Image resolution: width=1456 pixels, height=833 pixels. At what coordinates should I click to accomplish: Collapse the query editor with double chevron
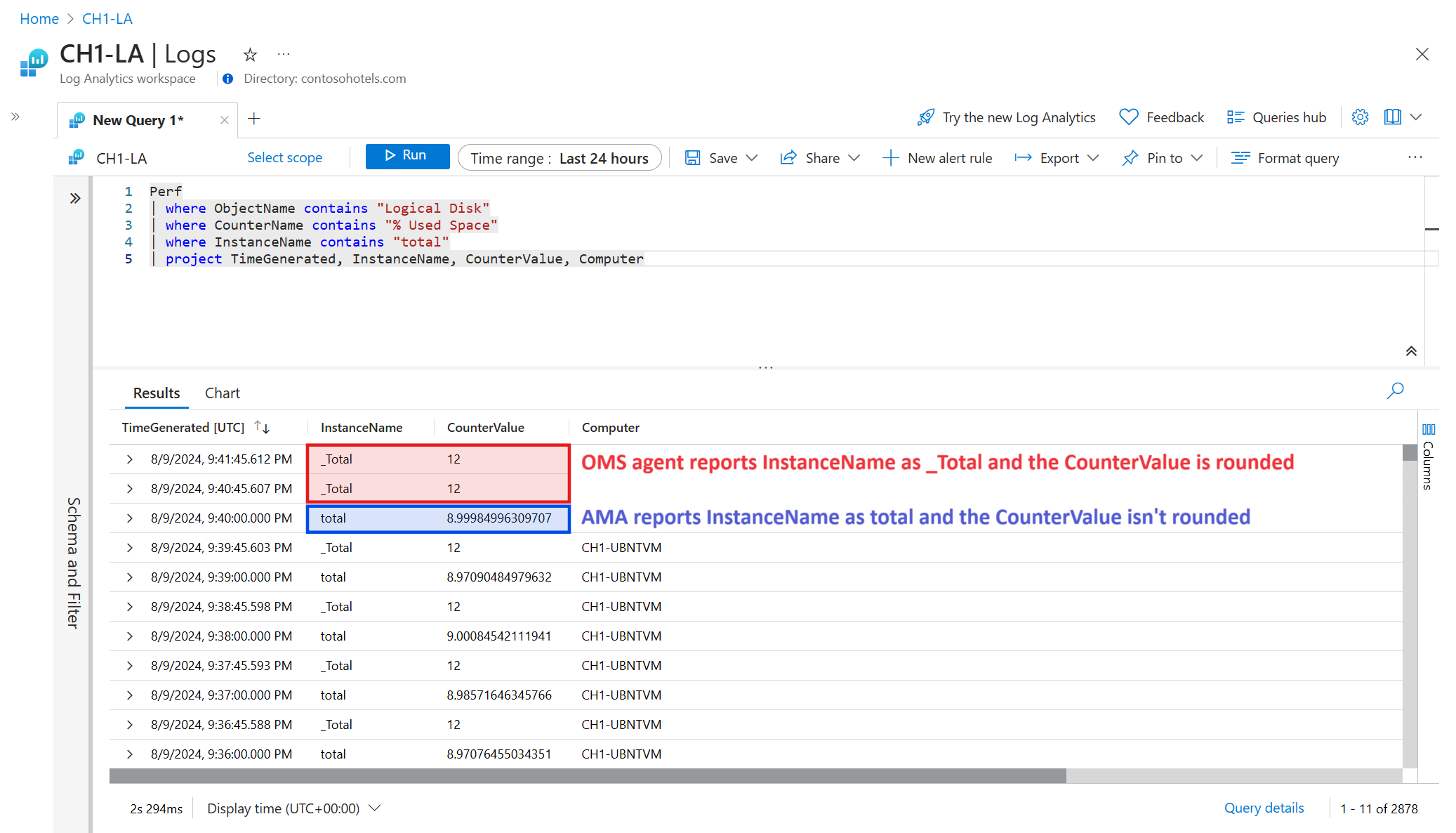[1410, 351]
